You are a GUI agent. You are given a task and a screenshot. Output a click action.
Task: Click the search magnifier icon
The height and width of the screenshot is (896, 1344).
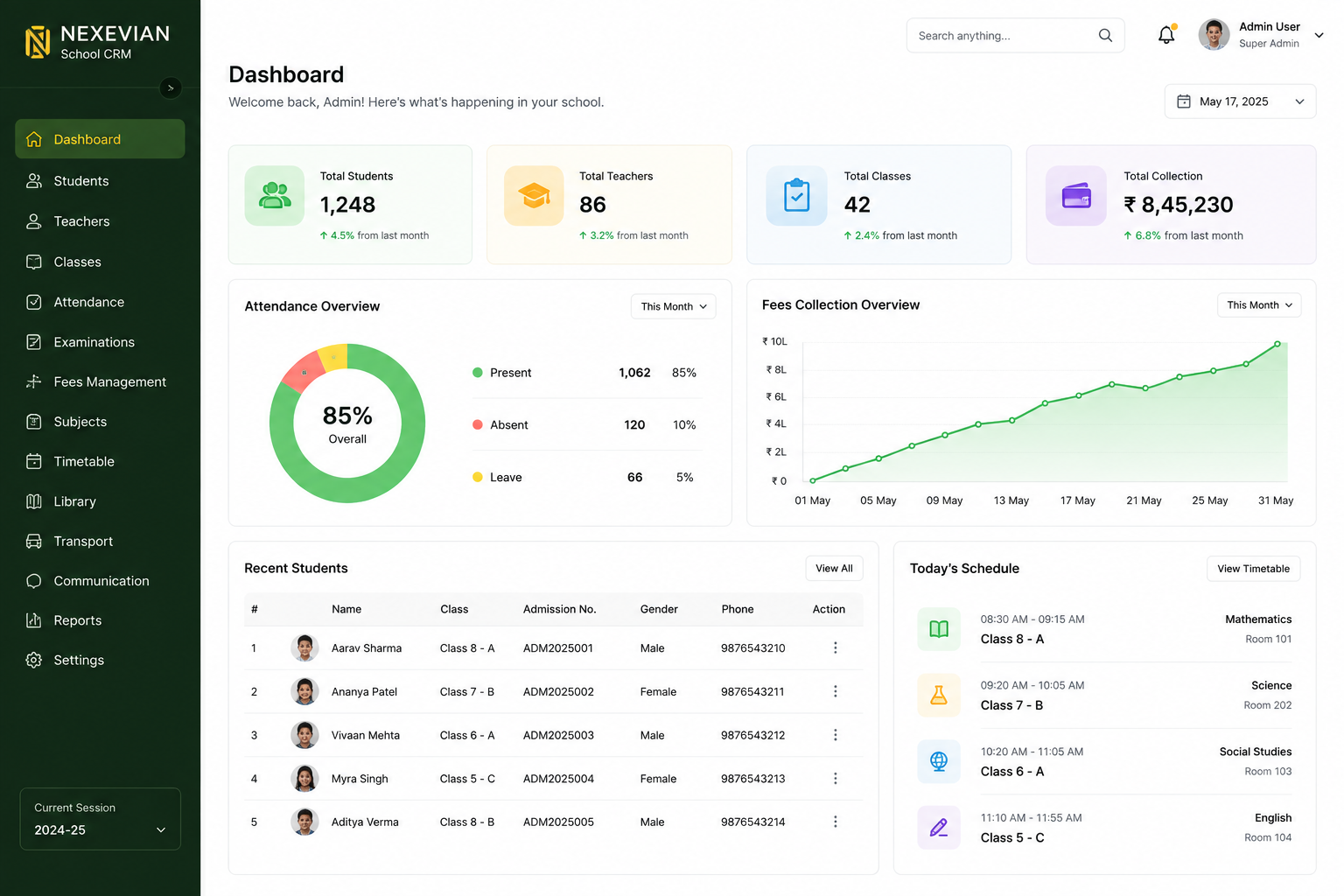coord(1105,35)
